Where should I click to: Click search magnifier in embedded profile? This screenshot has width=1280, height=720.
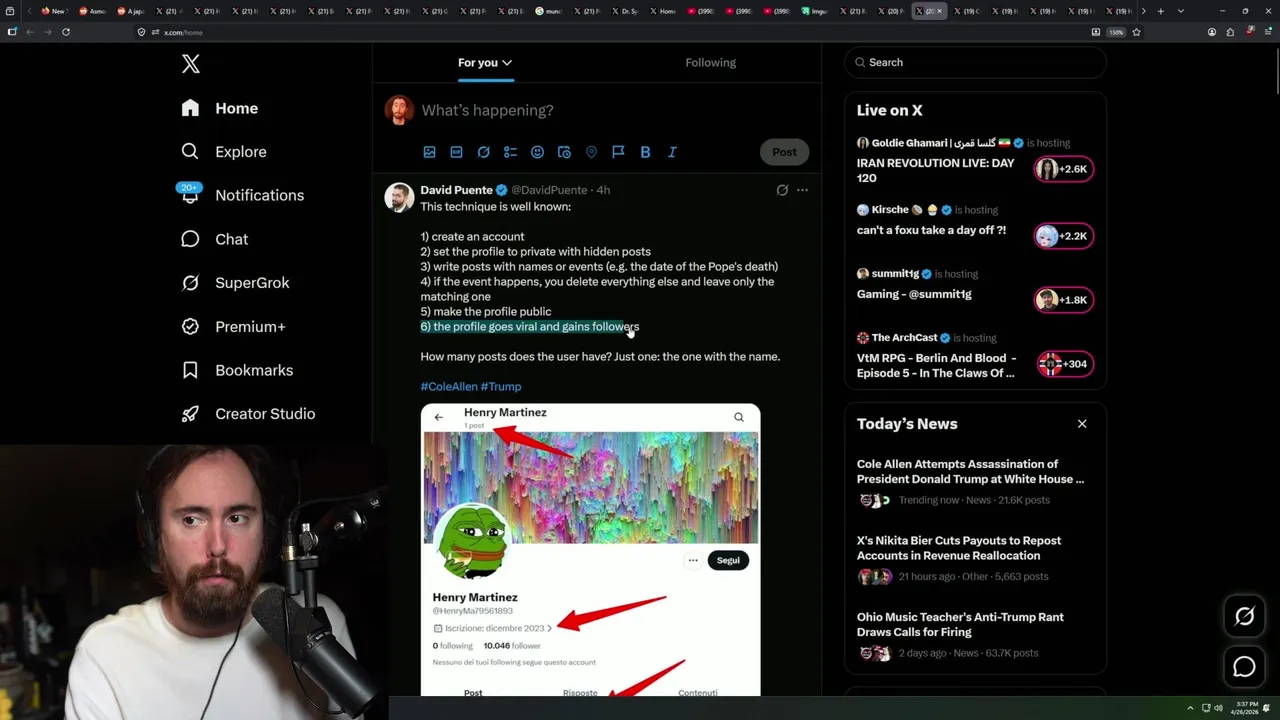pyautogui.click(x=739, y=417)
